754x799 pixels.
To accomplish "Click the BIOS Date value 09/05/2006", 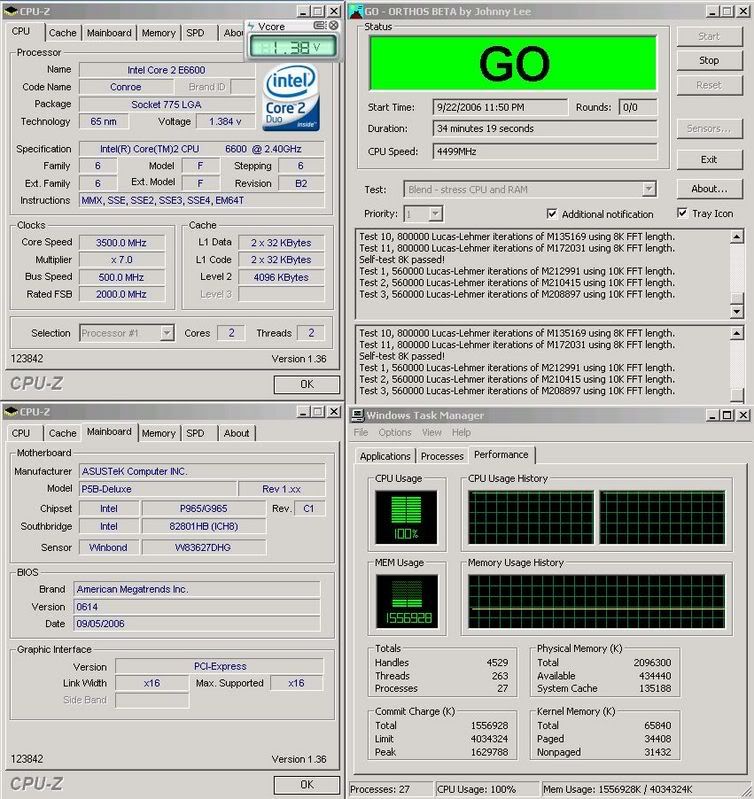I will pos(197,624).
